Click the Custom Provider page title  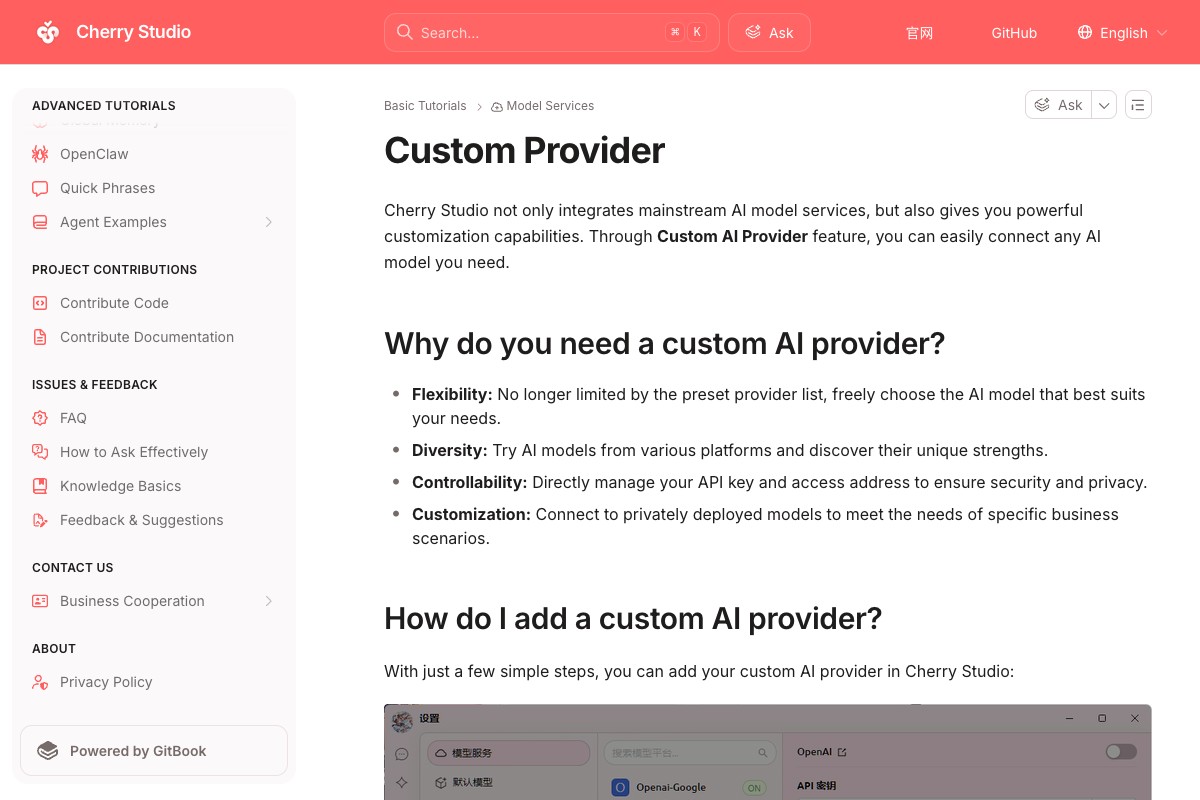click(524, 150)
